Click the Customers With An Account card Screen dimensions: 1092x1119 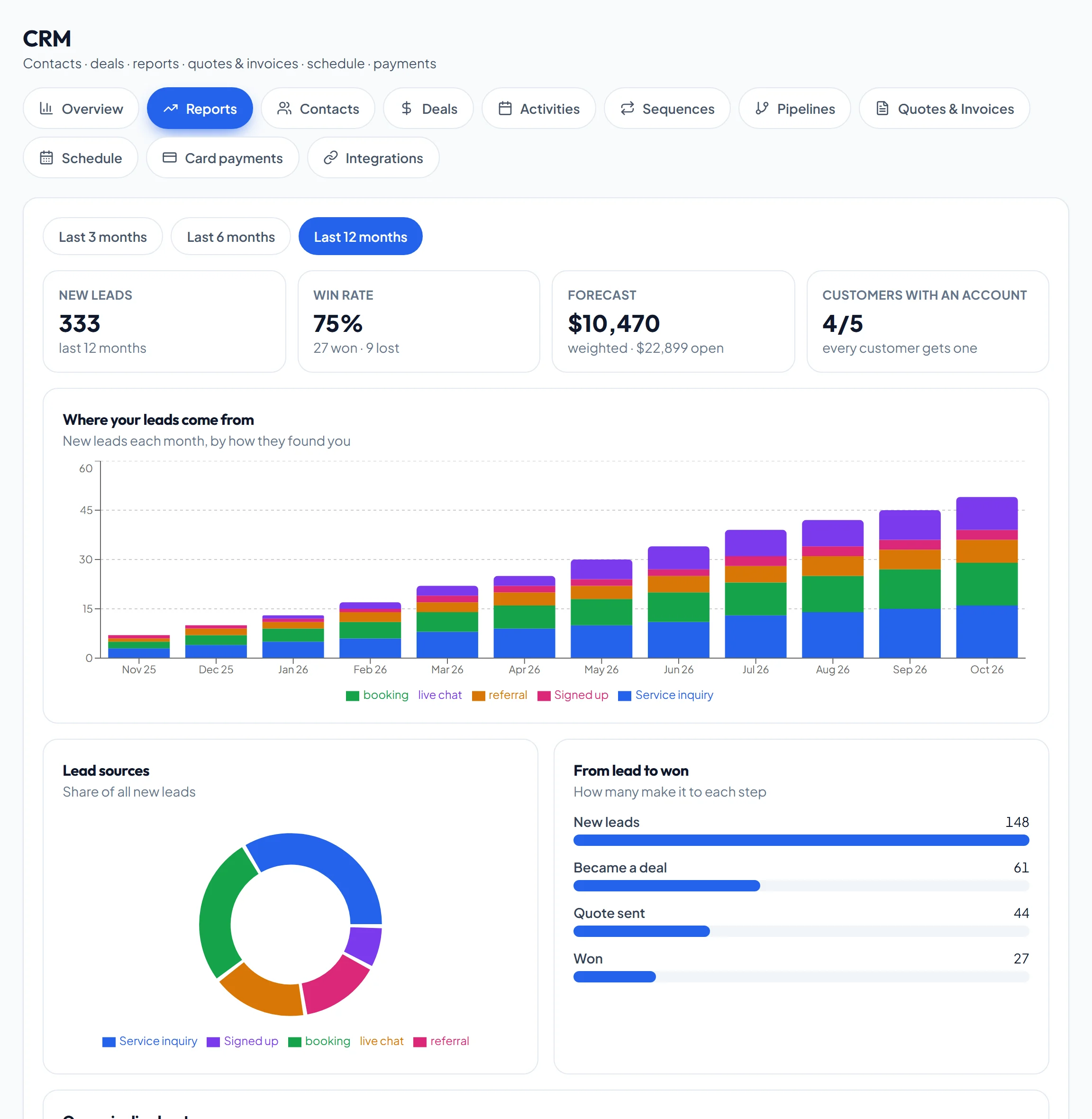928,322
